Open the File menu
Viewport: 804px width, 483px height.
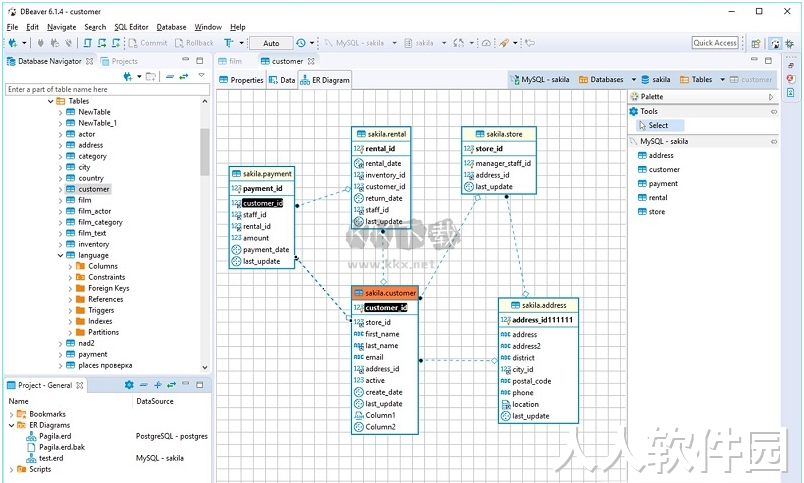[x=12, y=27]
